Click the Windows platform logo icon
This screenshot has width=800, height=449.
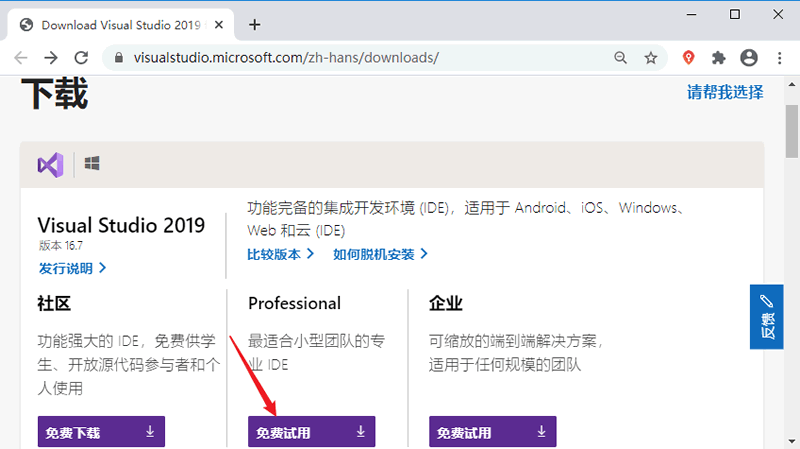92,163
